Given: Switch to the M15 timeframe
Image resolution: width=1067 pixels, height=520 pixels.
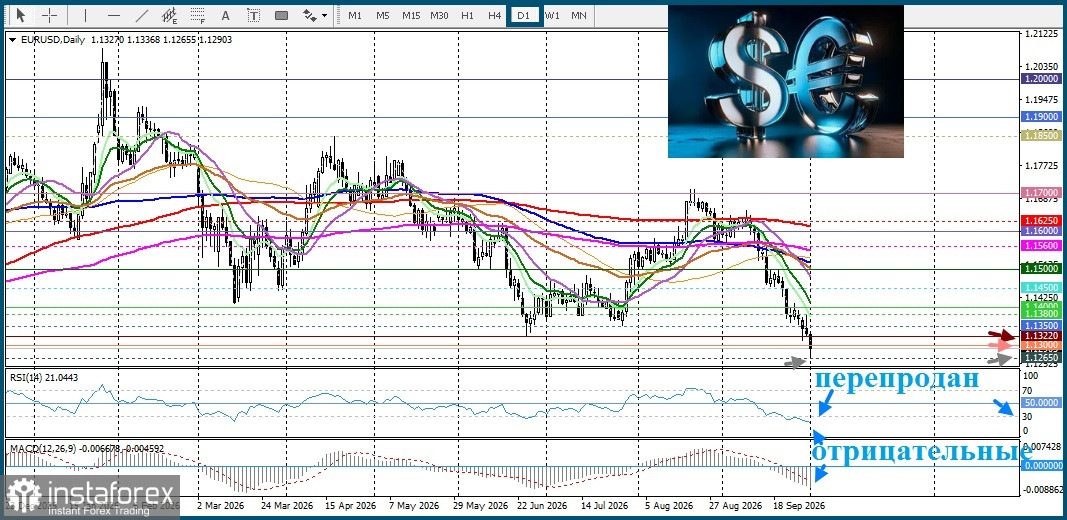Looking at the screenshot, I should tap(411, 15).
